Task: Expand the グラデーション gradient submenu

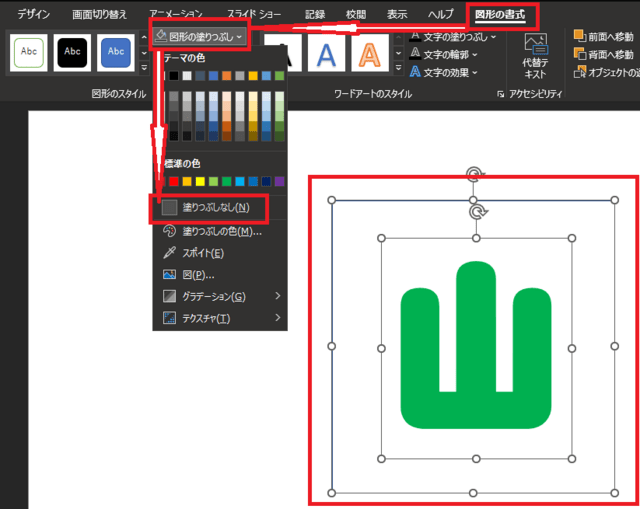Action: [x=277, y=296]
